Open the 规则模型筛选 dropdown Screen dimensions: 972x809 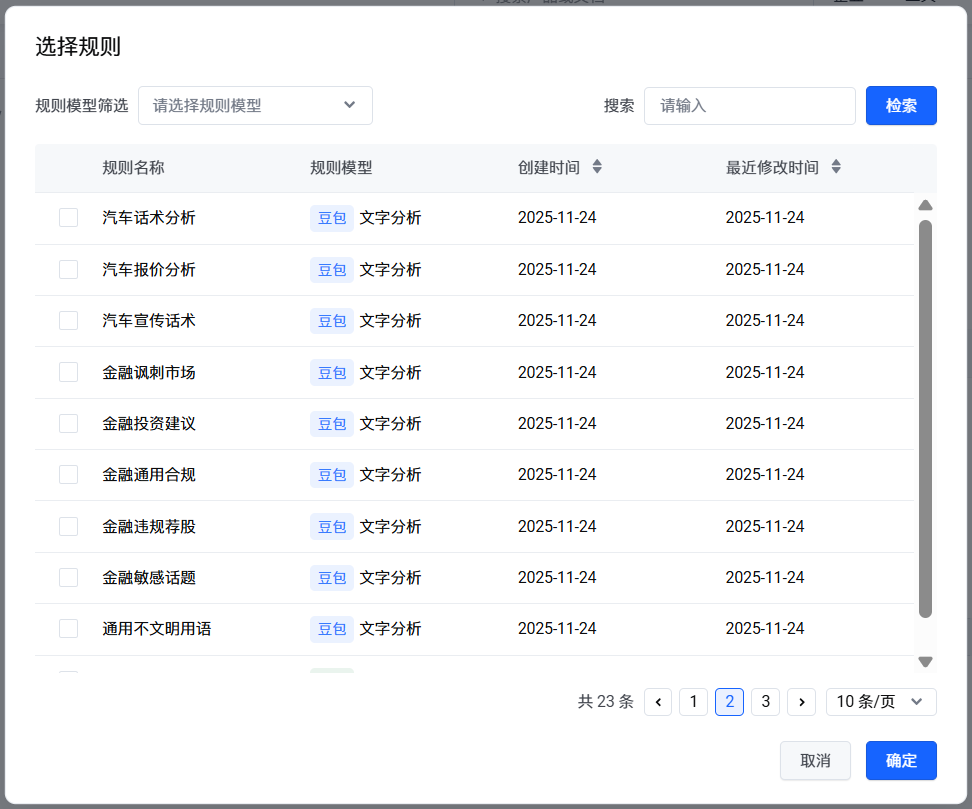[255, 105]
